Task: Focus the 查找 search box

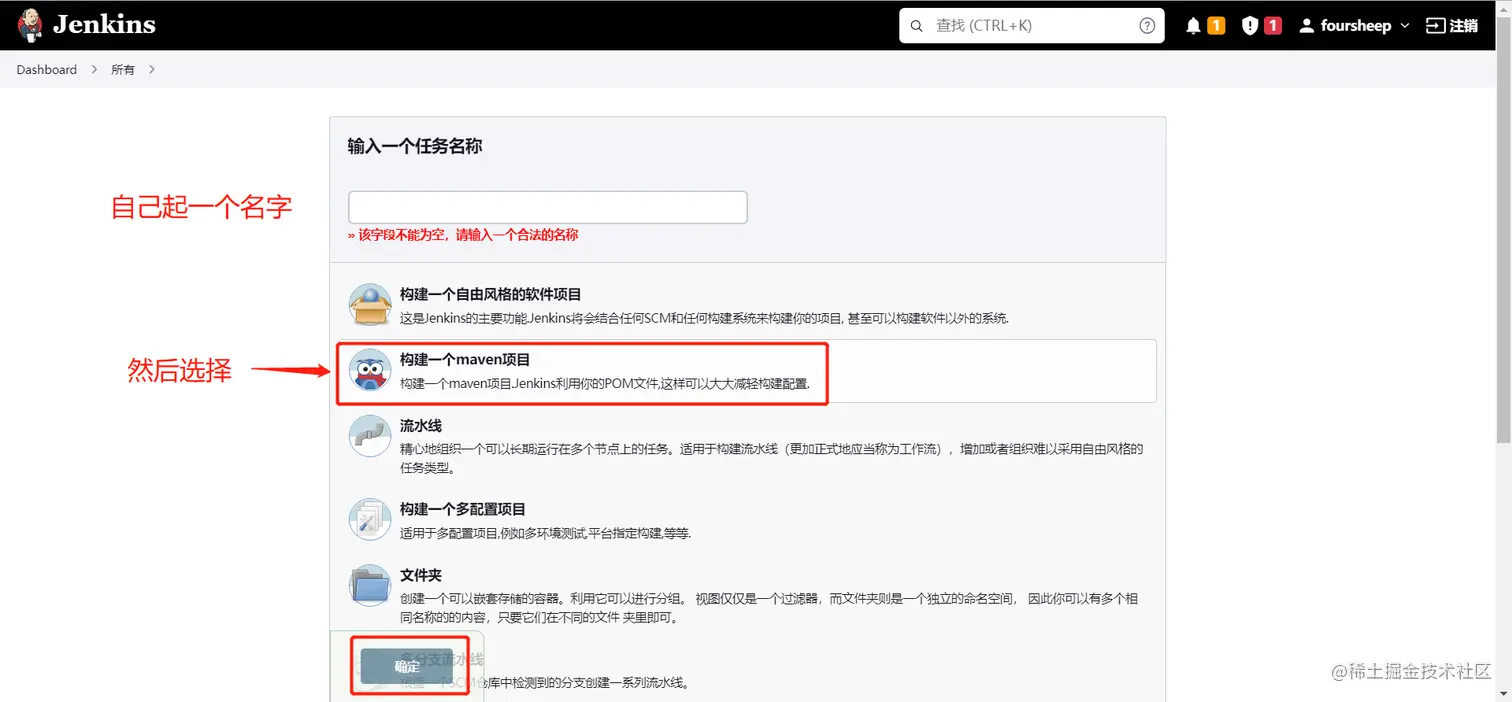Action: pyautogui.click(x=1031, y=26)
